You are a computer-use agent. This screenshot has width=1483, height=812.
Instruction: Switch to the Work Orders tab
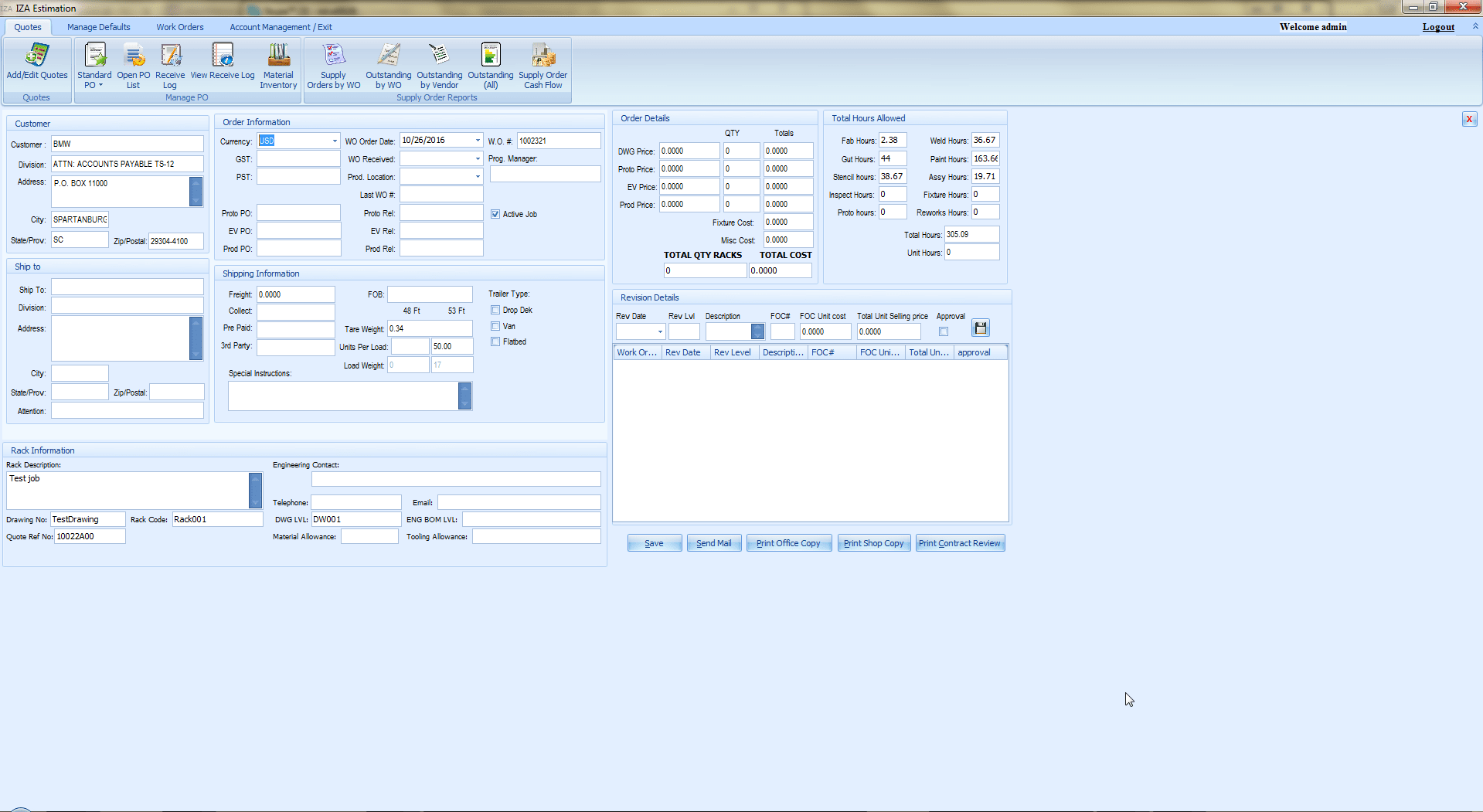pyautogui.click(x=180, y=27)
